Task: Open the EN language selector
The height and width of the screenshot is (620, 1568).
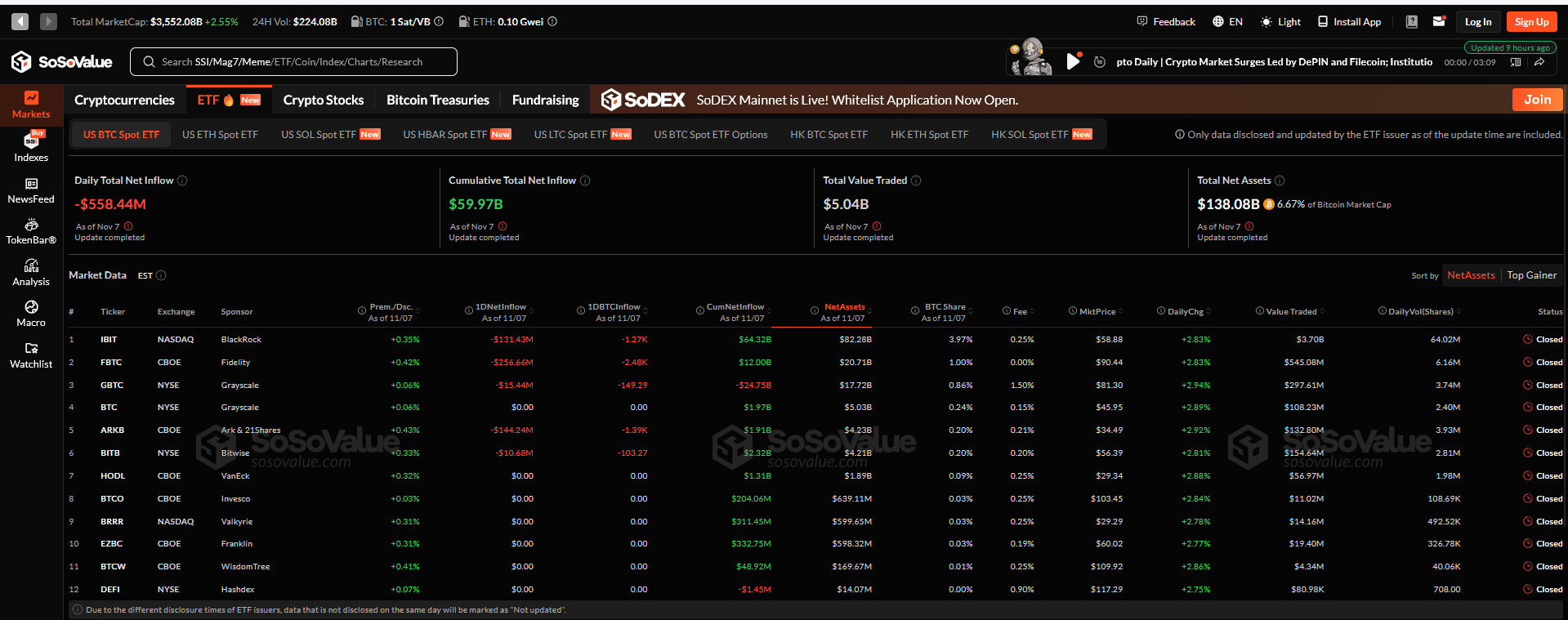Action: 1227,21
